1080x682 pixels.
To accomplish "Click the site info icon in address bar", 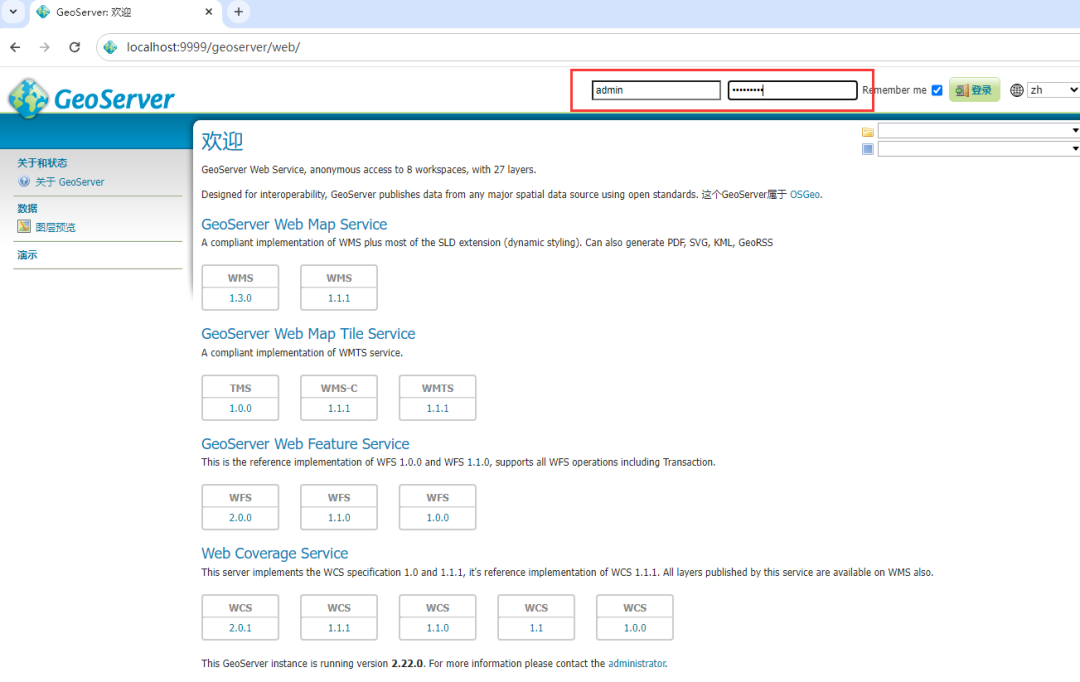I will 110,47.
